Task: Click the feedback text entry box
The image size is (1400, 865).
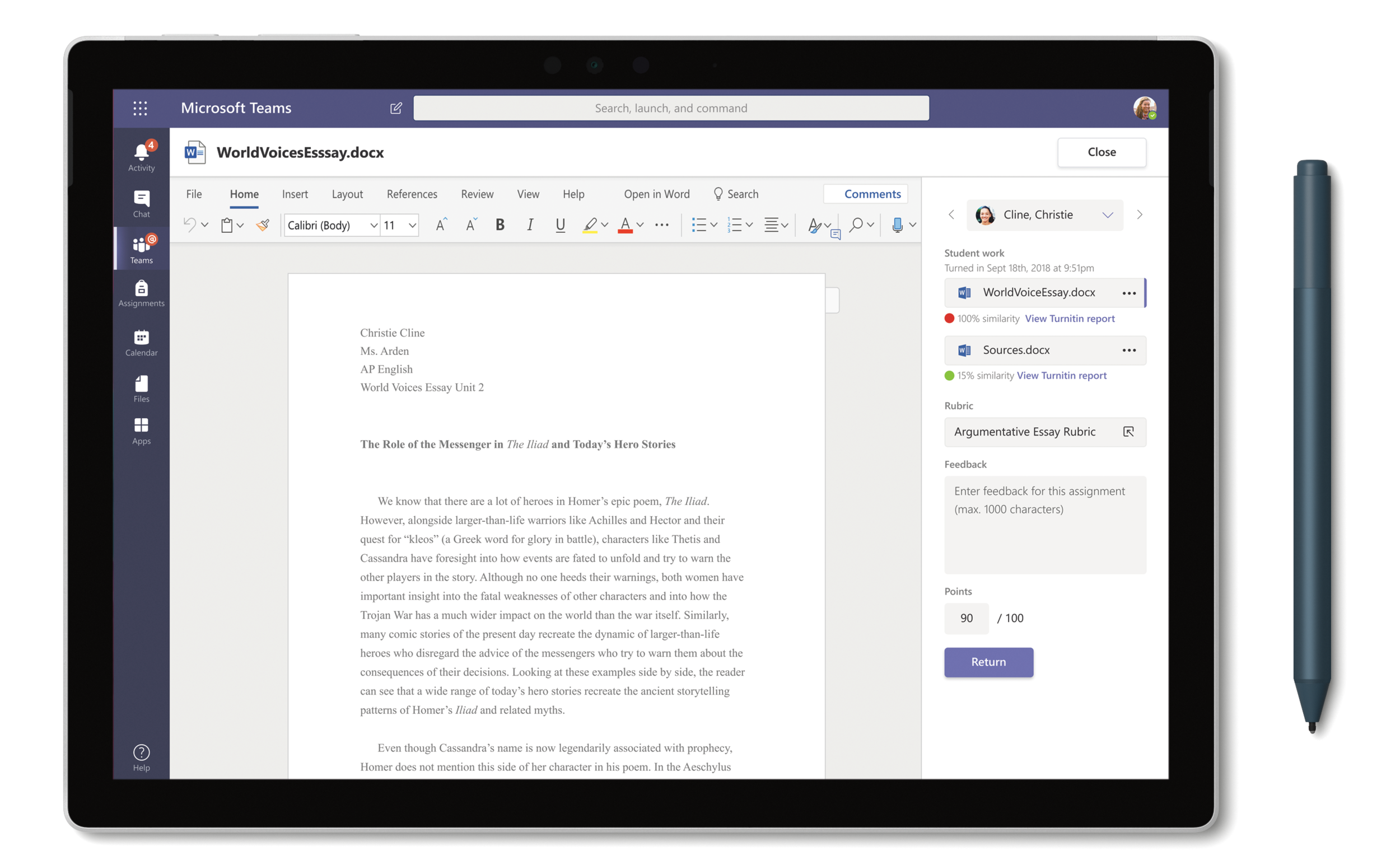Action: tap(1044, 524)
